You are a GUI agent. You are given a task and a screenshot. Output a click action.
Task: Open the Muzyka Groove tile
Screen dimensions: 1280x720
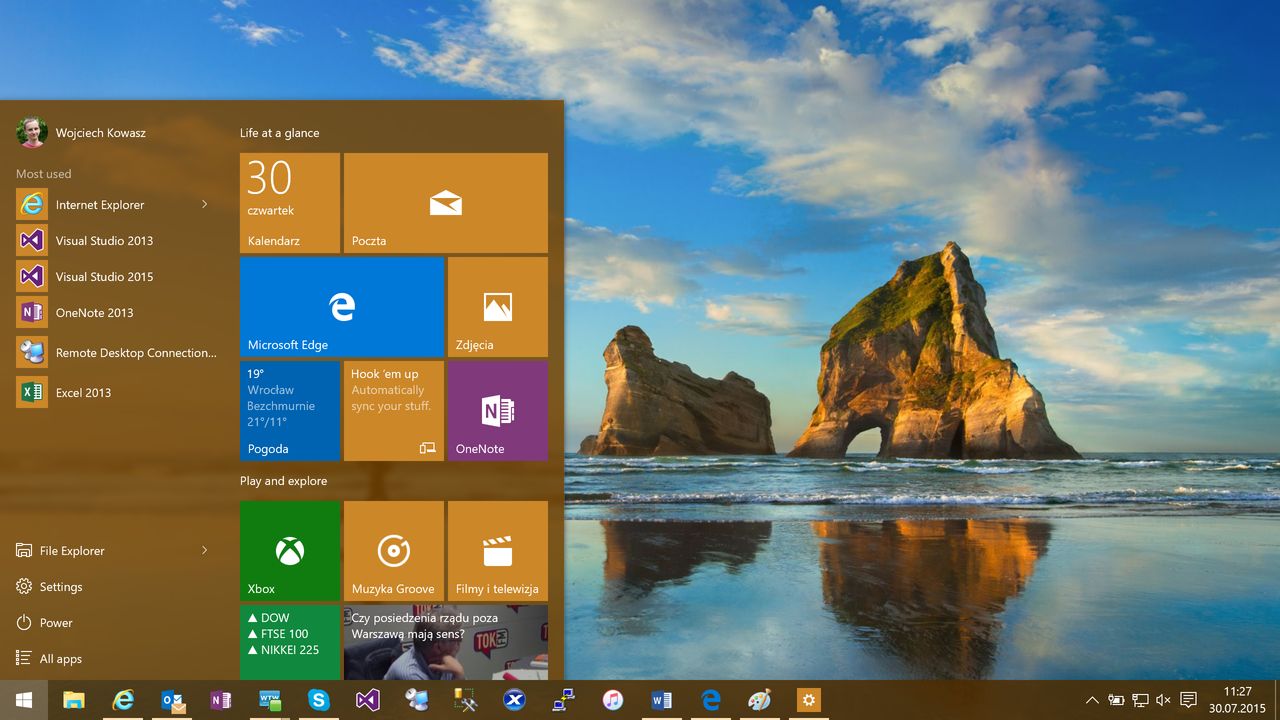[394, 551]
